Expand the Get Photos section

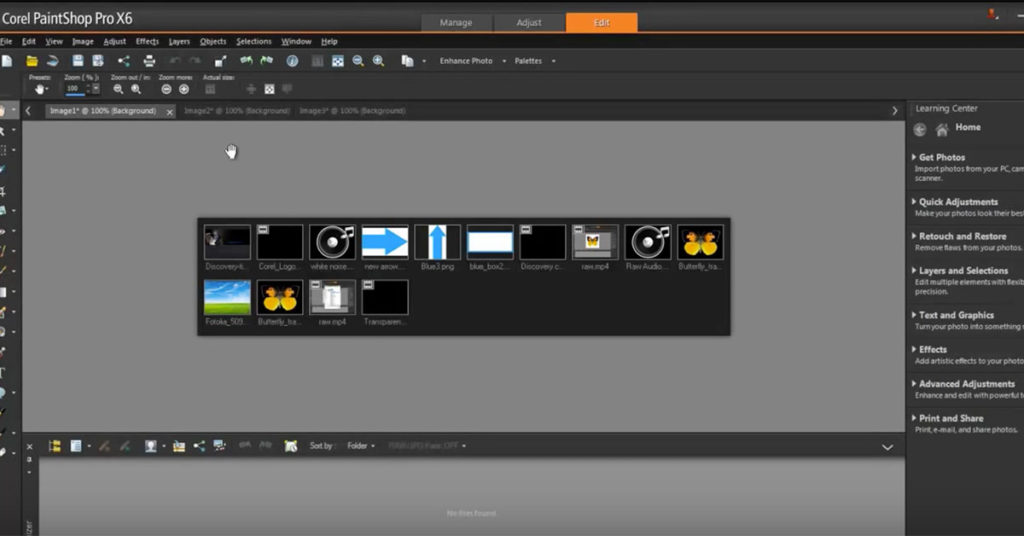942,157
